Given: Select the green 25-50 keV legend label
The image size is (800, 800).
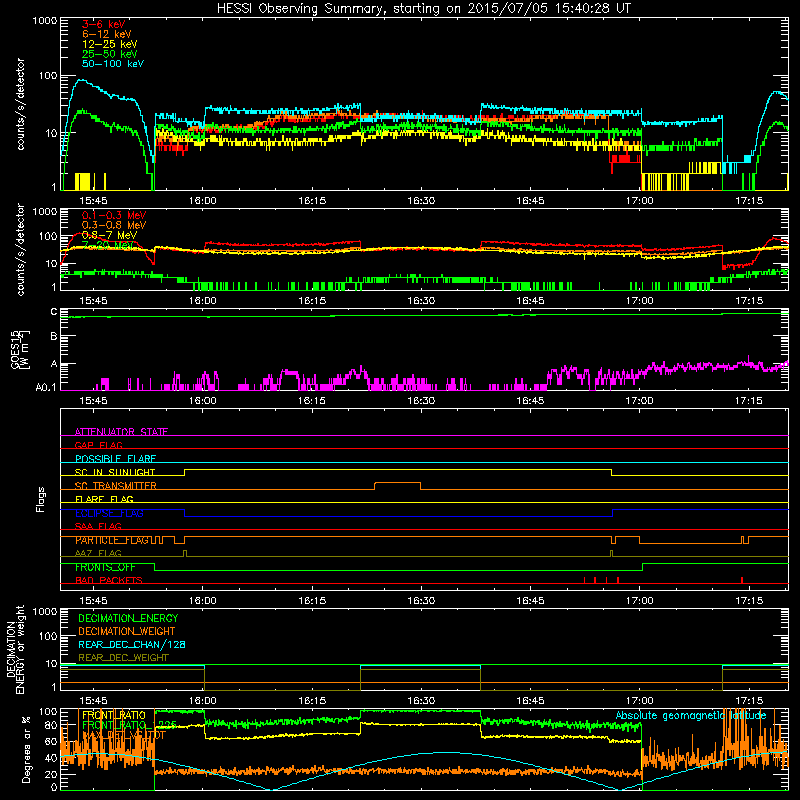Looking at the screenshot, I should 109,54.
